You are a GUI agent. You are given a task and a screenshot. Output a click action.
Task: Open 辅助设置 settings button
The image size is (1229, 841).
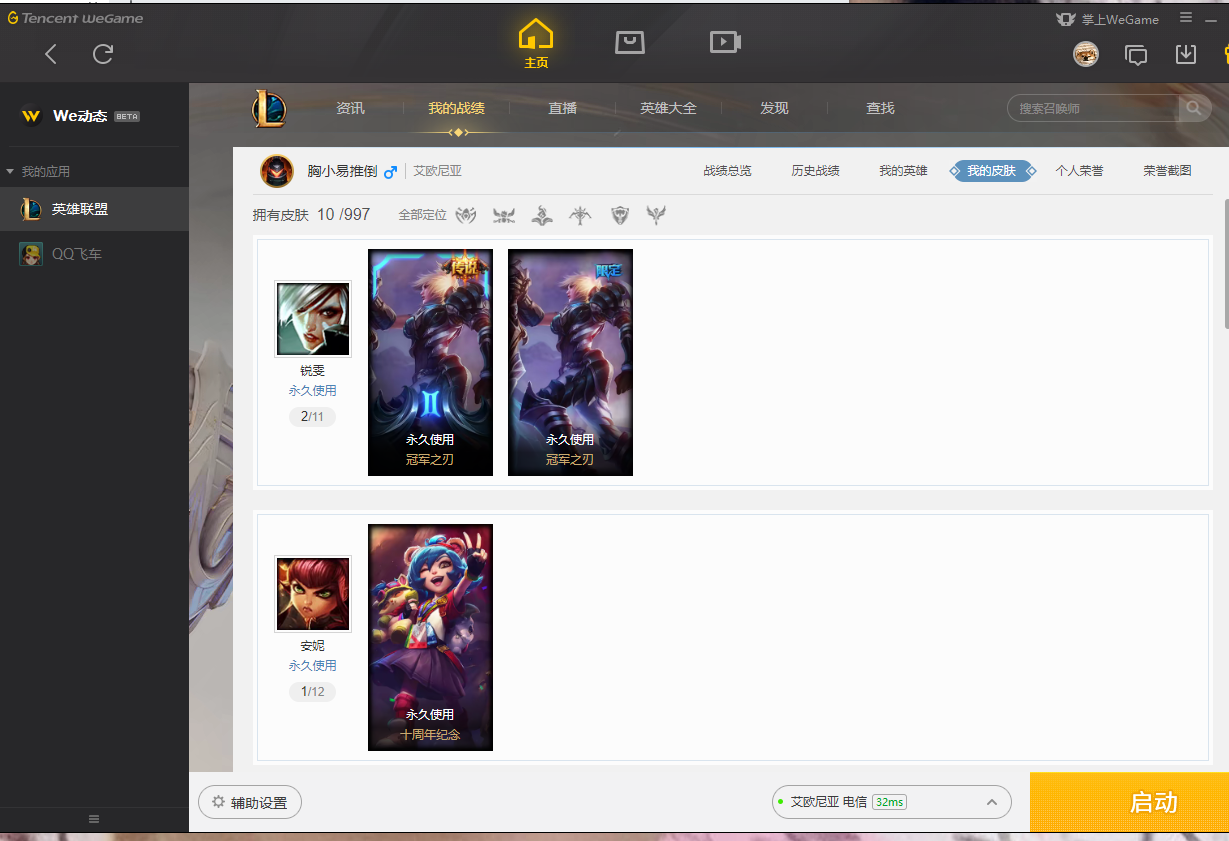pyautogui.click(x=250, y=802)
